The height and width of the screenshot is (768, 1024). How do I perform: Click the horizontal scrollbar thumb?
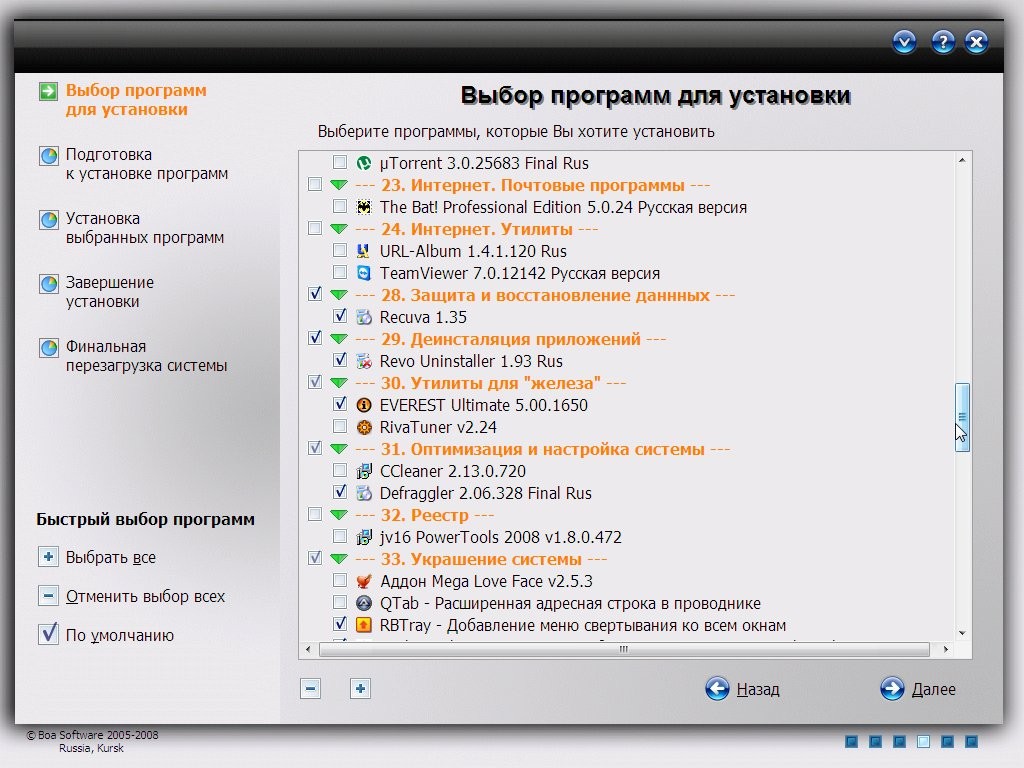point(624,649)
